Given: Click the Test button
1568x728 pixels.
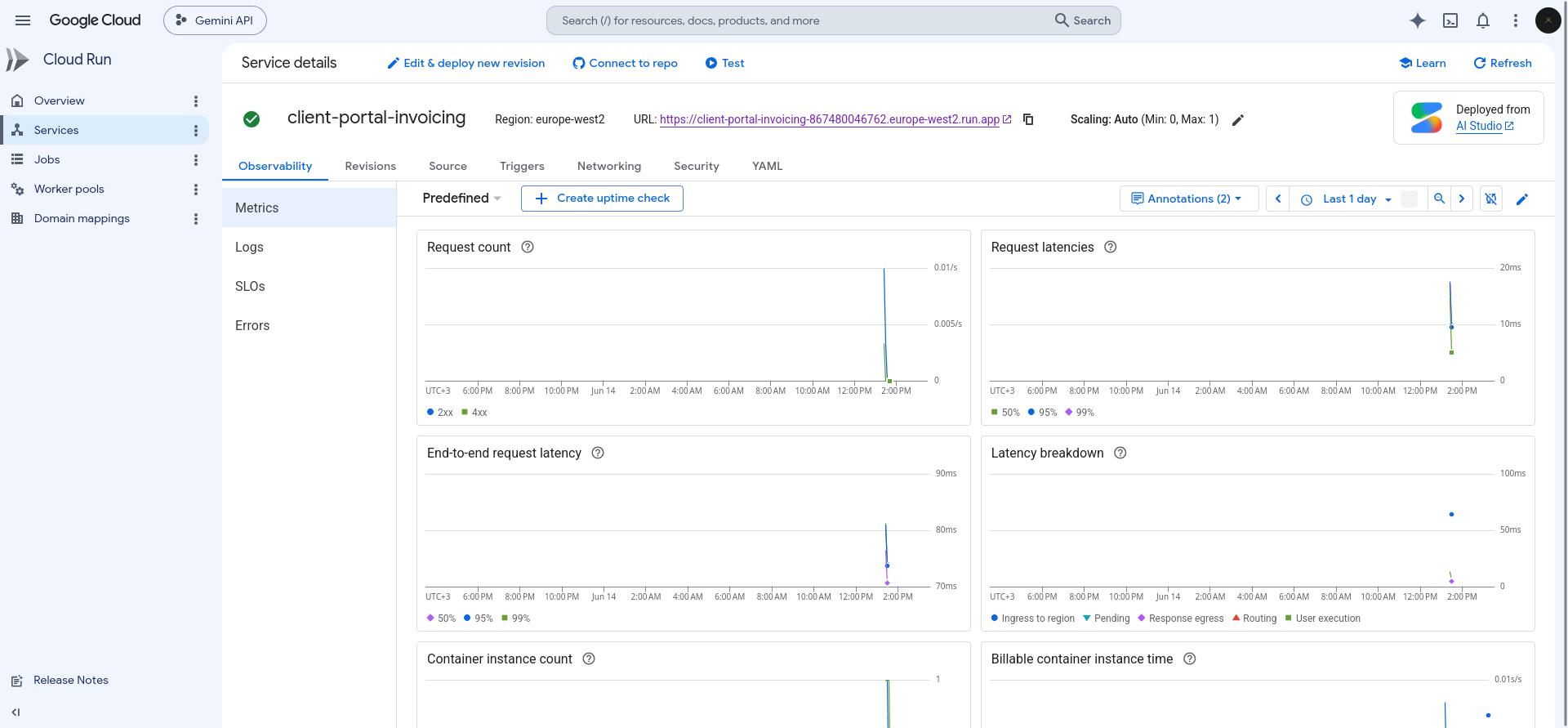Looking at the screenshot, I should [724, 63].
